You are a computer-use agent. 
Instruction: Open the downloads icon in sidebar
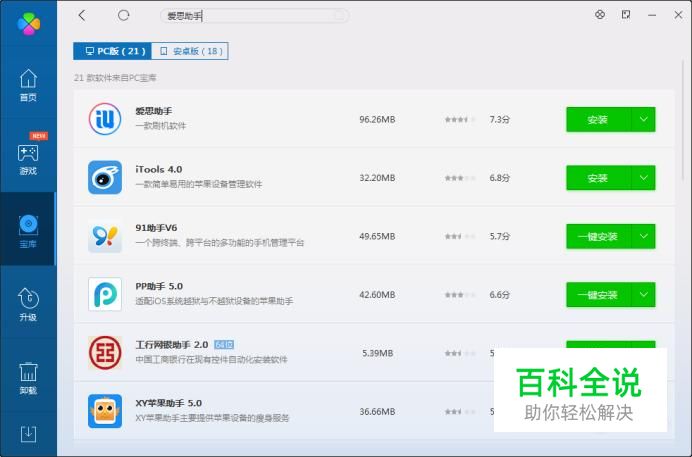click(28, 435)
